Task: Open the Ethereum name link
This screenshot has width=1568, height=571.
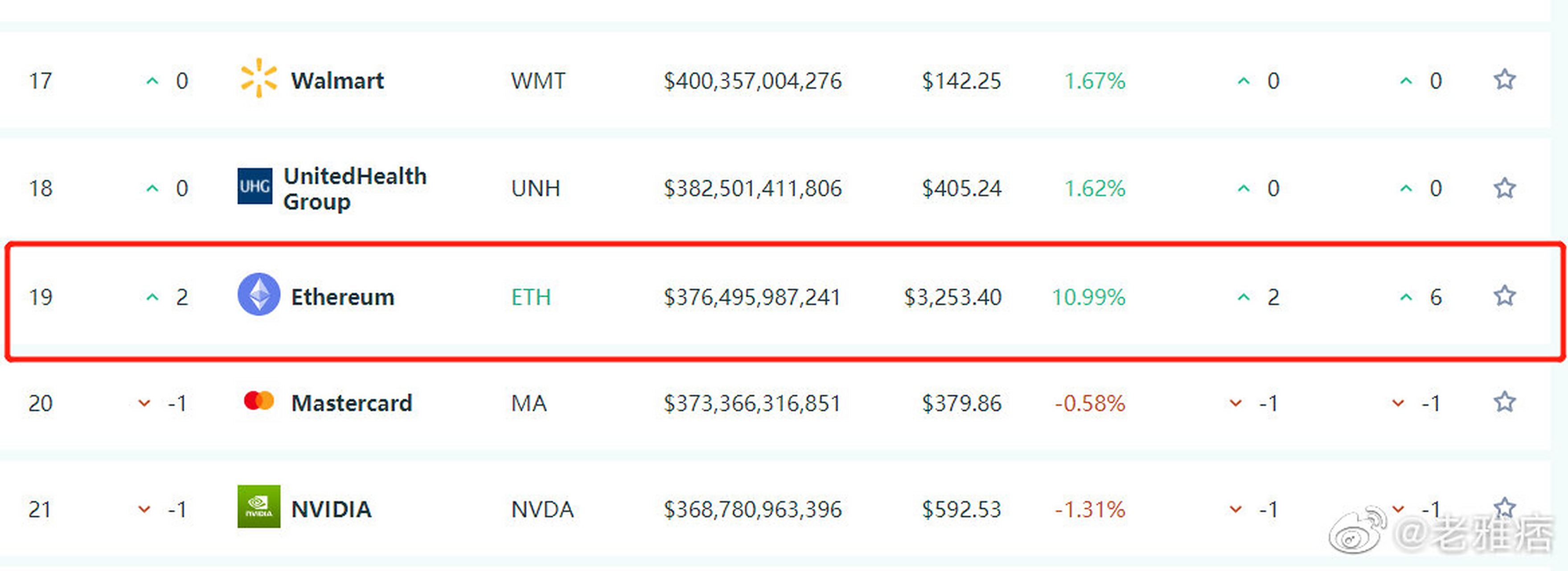Action: pyautogui.click(x=343, y=298)
